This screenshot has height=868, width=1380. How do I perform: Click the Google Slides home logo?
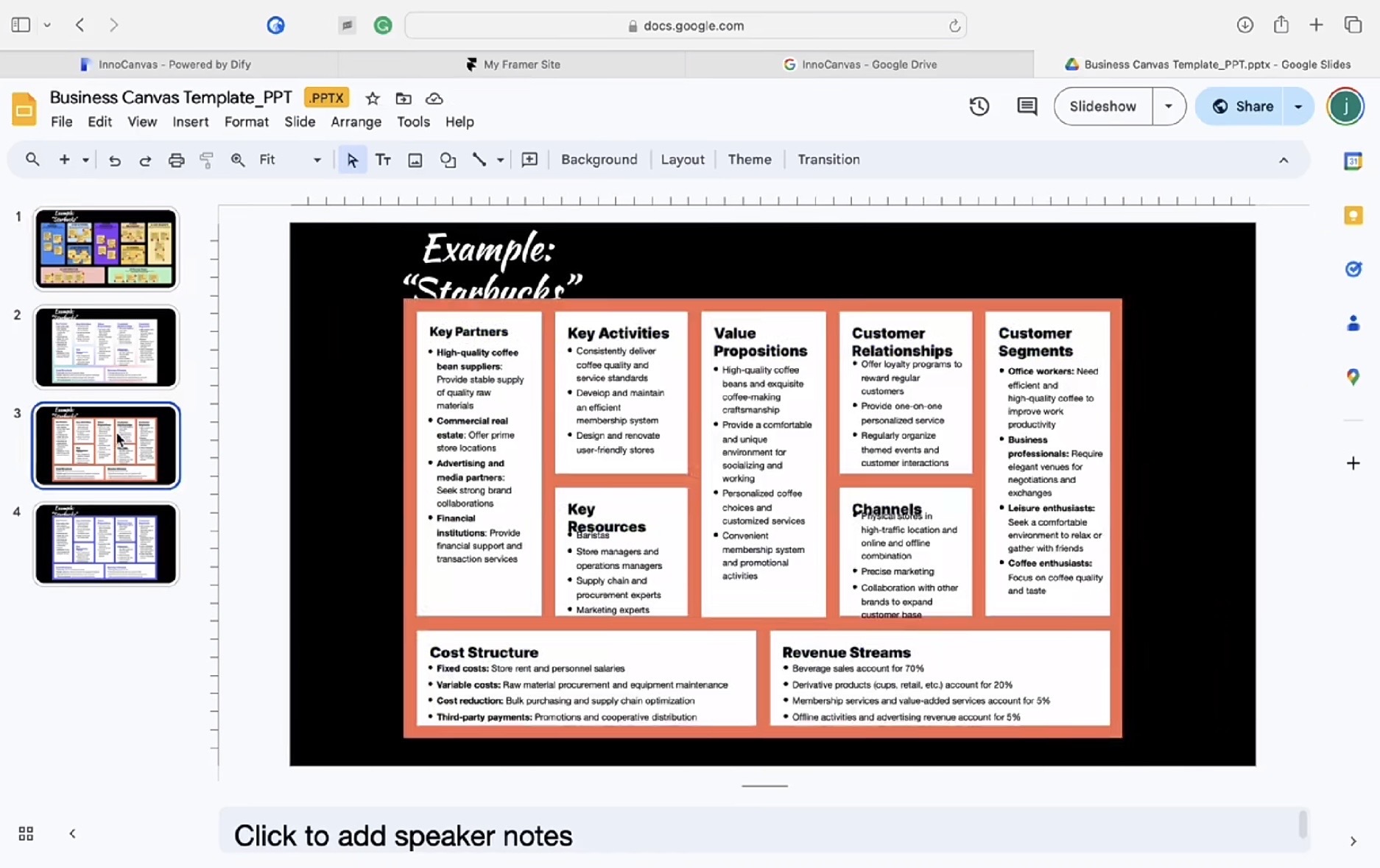click(x=24, y=109)
